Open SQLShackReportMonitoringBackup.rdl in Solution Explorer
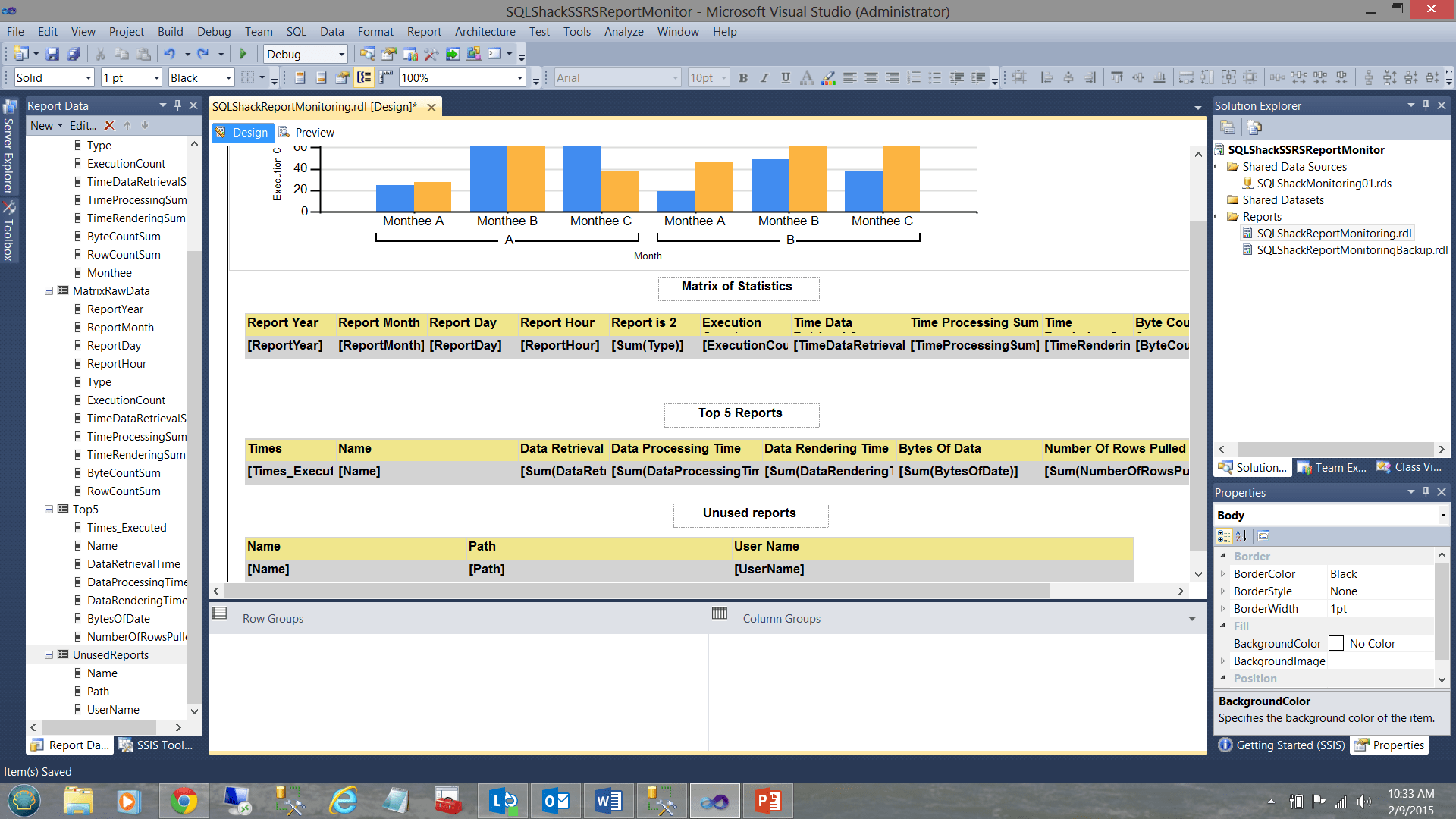1456x819 pixels. pos(1351,250)
